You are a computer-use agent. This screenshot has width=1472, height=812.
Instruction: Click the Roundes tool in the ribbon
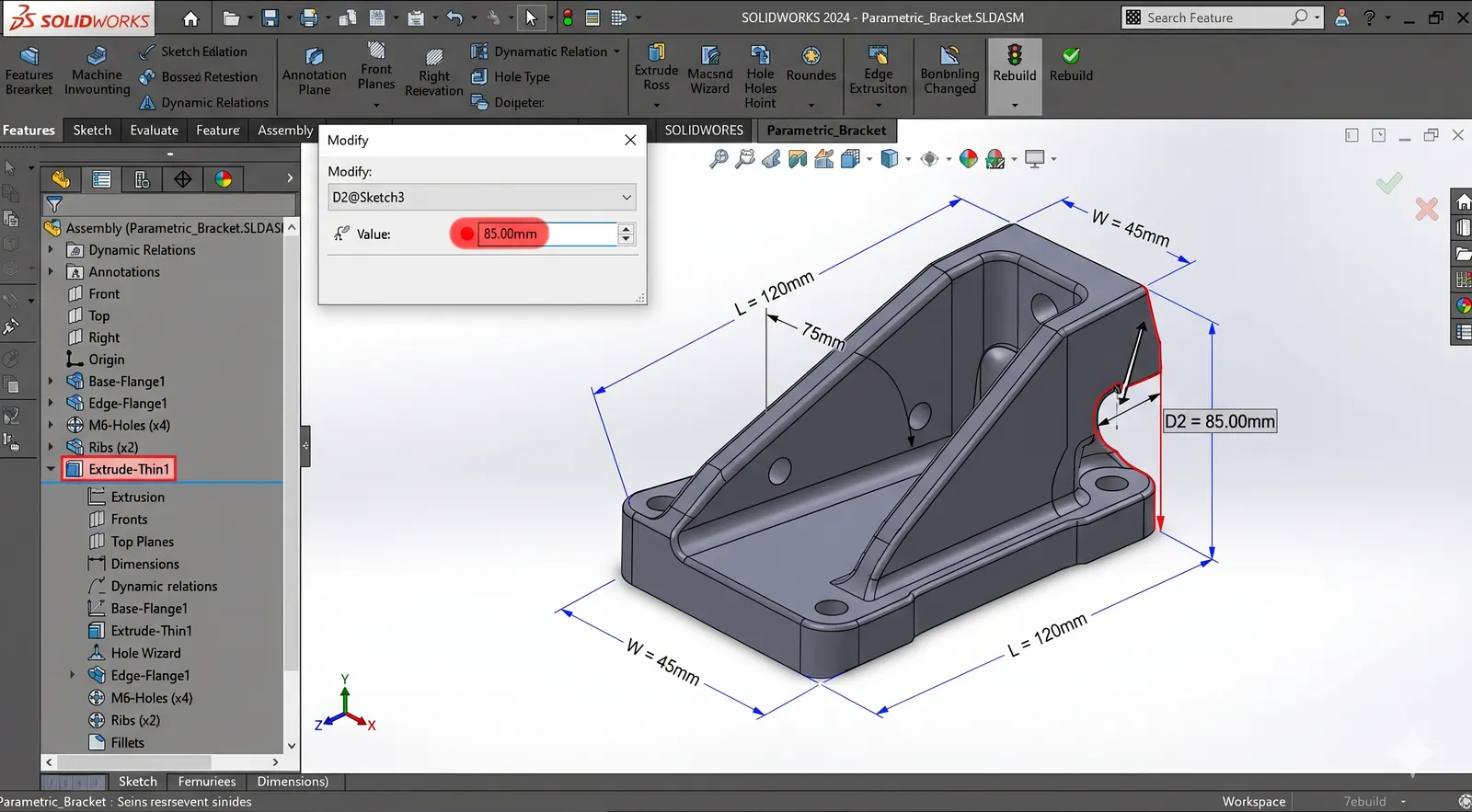click(811, 64)
